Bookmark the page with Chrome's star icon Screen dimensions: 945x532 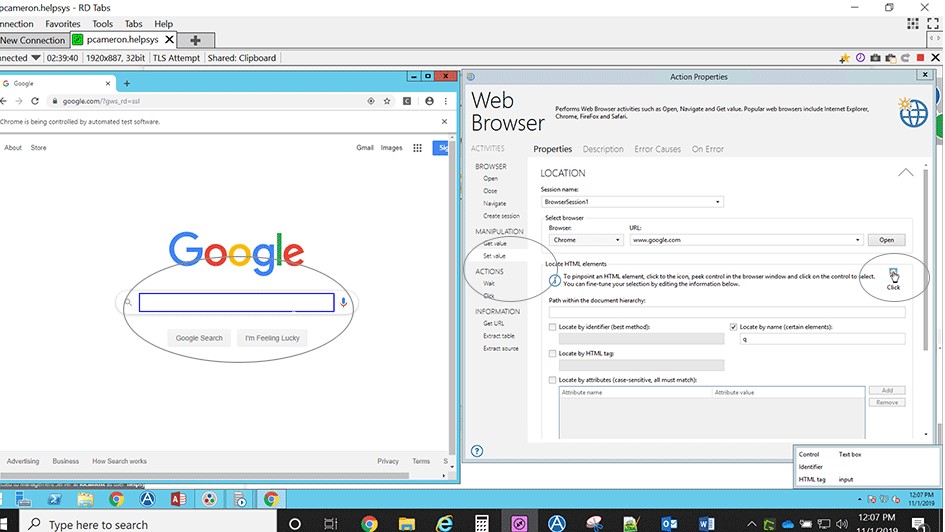tap(387, 101)
